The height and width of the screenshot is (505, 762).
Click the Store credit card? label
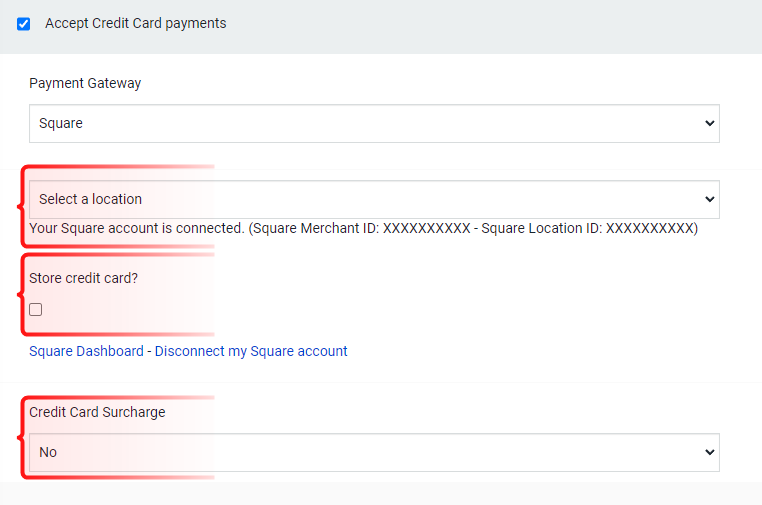[84, 278]
